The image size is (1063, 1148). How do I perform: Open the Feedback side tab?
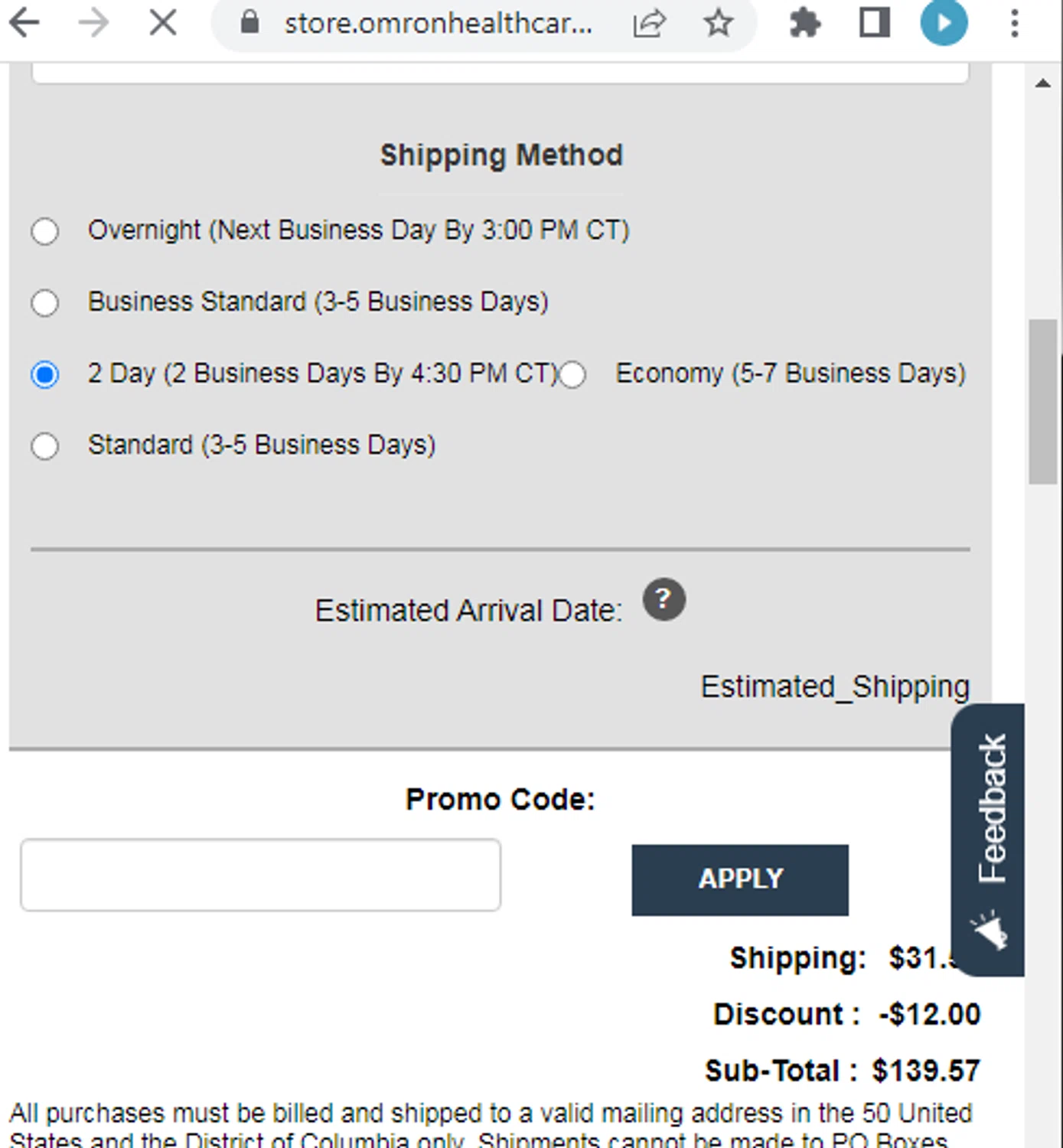[988, 840]
